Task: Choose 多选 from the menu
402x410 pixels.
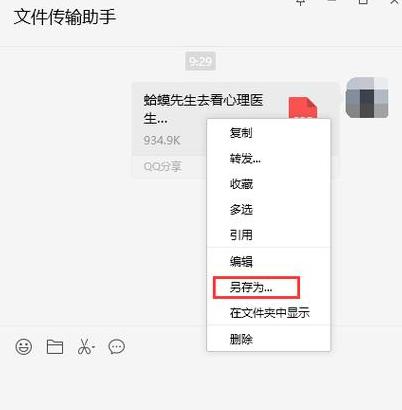Action: pyautogui.click(x=241, y=210)
